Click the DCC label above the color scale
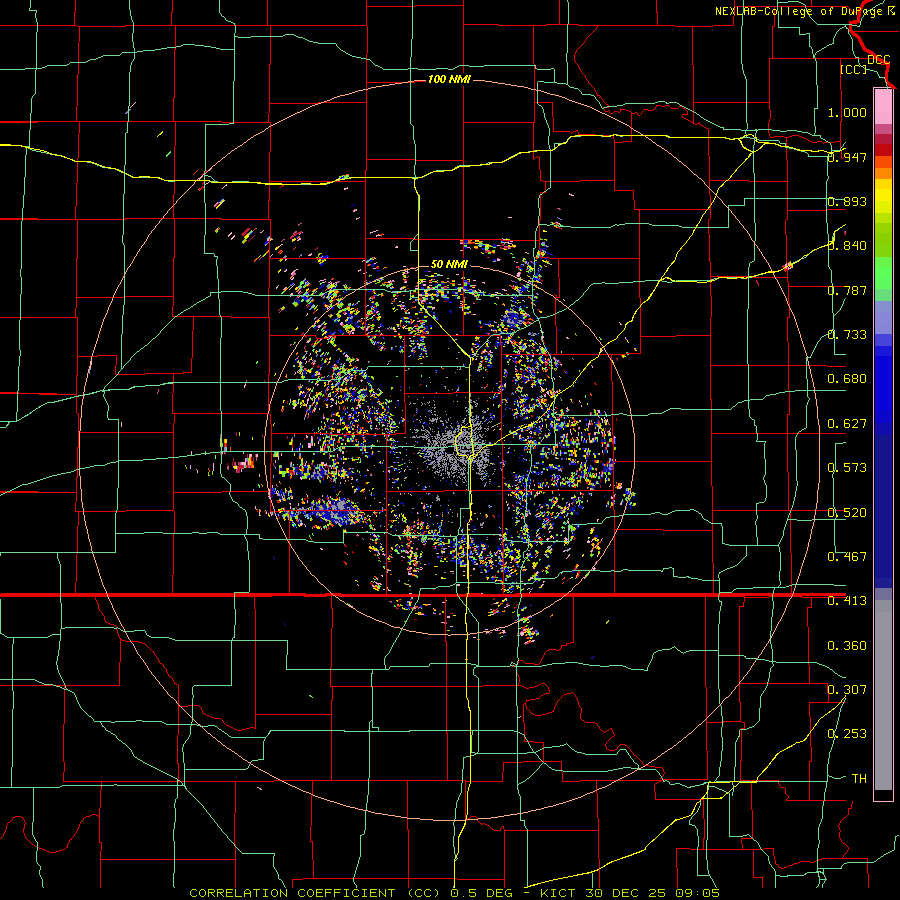 pyautogui.click(x=879, y=60)
